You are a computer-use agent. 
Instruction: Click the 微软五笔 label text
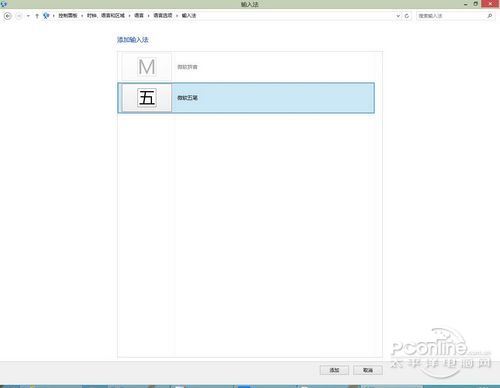pos(187,98)
